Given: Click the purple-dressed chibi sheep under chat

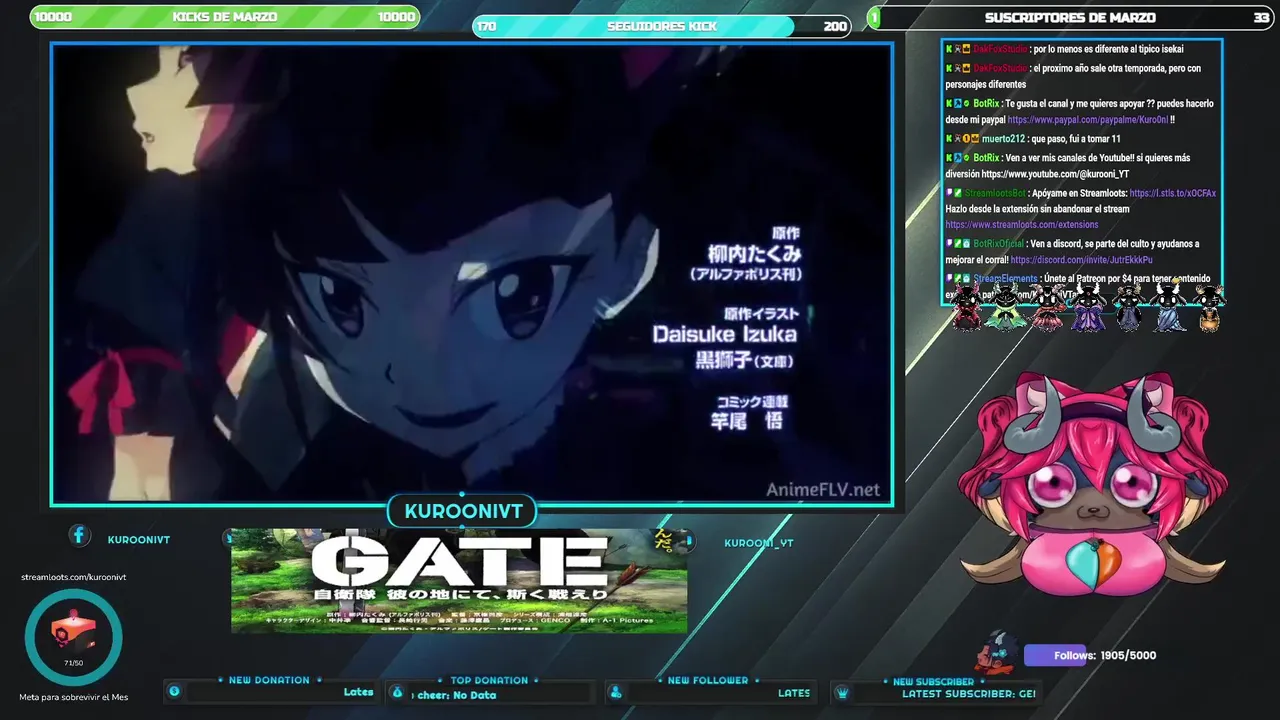Looking at the screenshot, I should click(1088, 306).
